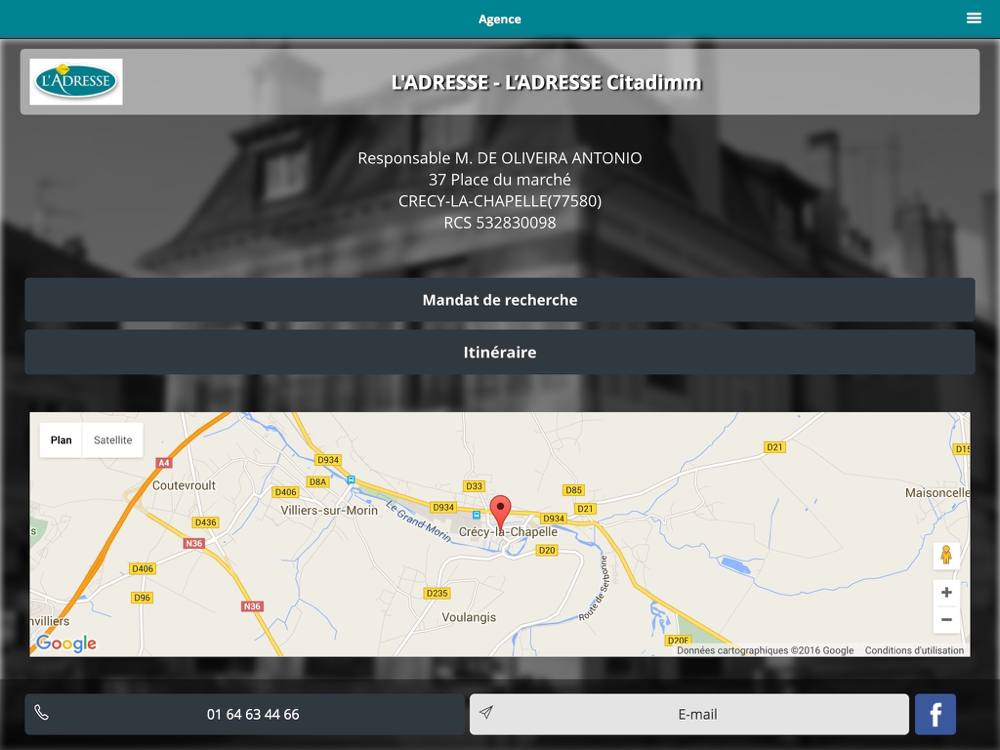Open the Mandat de recherche button
Screen dimensions: 1000x750
499,300
